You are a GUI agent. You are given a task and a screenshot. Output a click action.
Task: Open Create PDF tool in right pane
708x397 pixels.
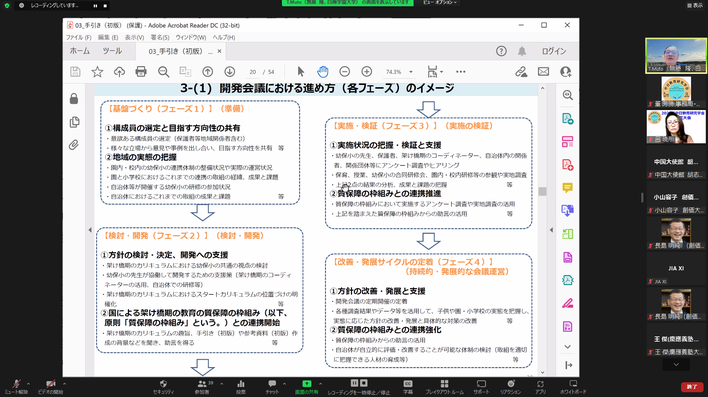click(x=568, y=164)
